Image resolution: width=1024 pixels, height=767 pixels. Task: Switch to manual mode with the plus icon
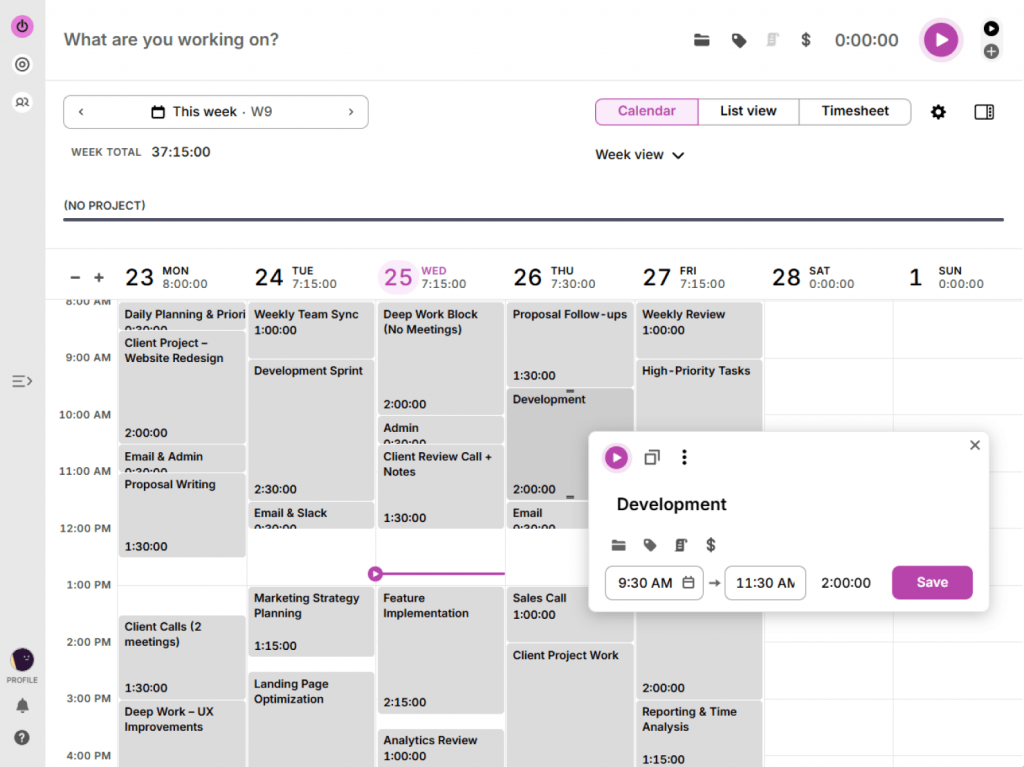pyautogui.click(x=991, y=51)
